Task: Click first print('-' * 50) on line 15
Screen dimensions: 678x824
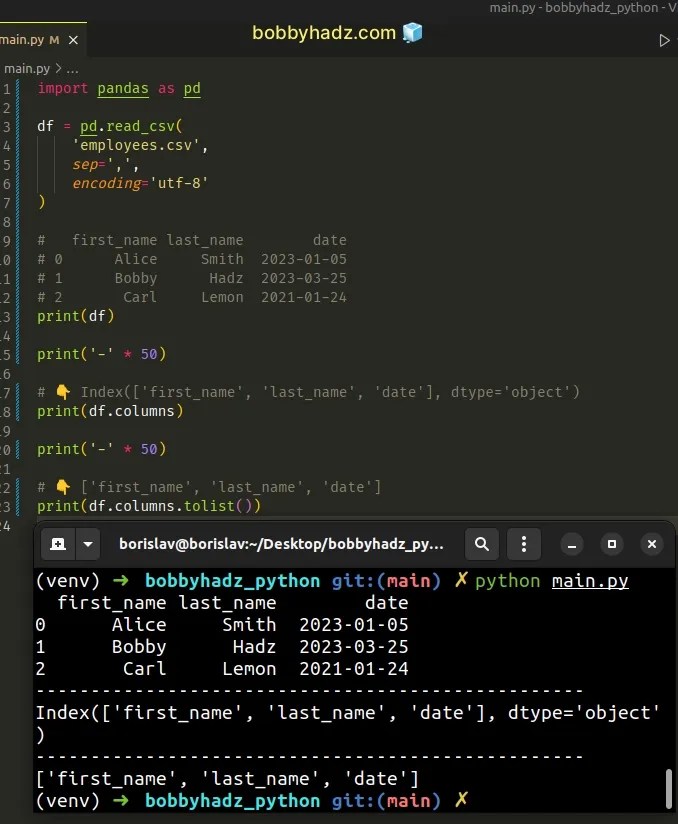Action: tap(101, 354)
